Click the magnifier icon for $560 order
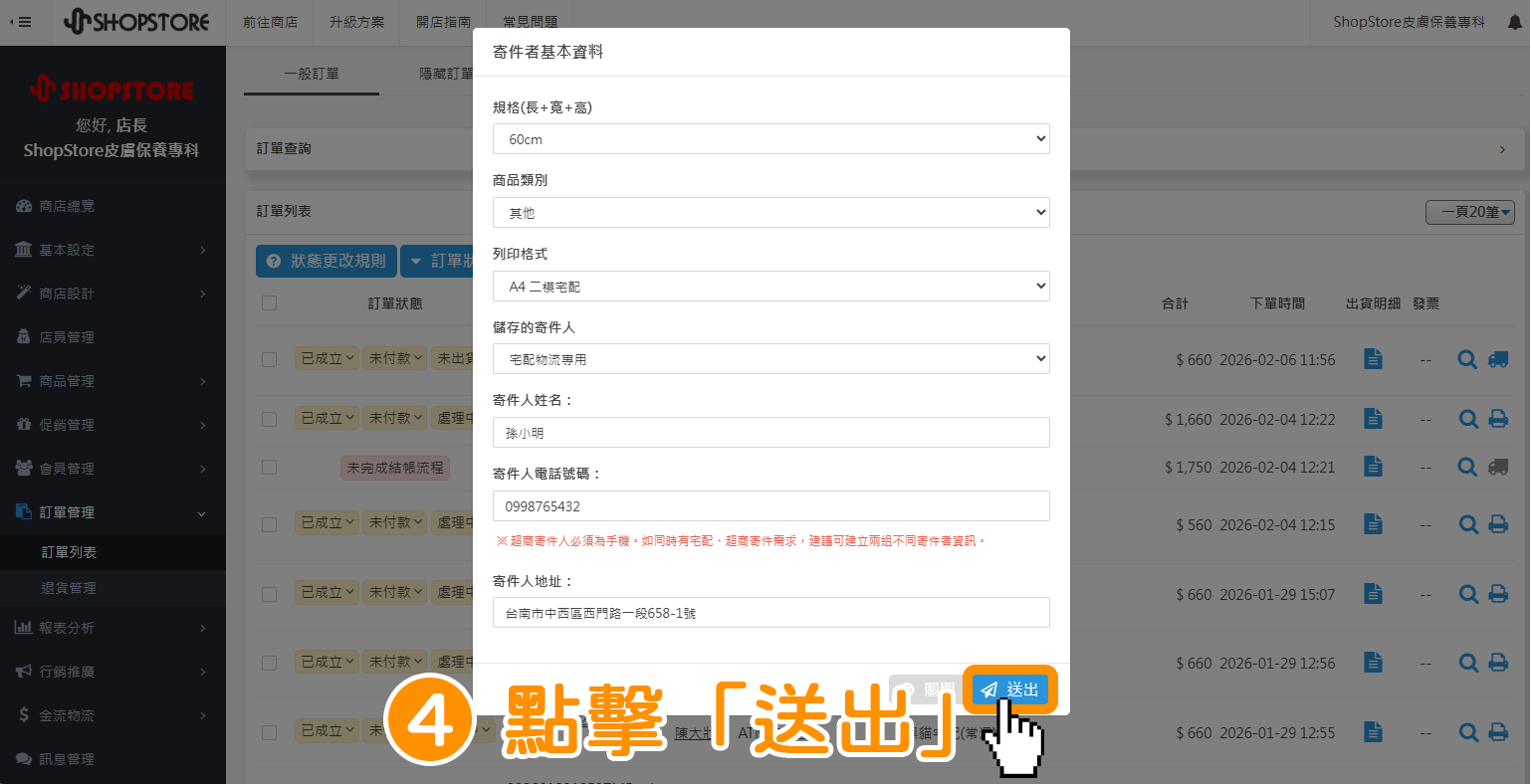The height and width of the screenshot is (784, 1531). [1467, 524]
